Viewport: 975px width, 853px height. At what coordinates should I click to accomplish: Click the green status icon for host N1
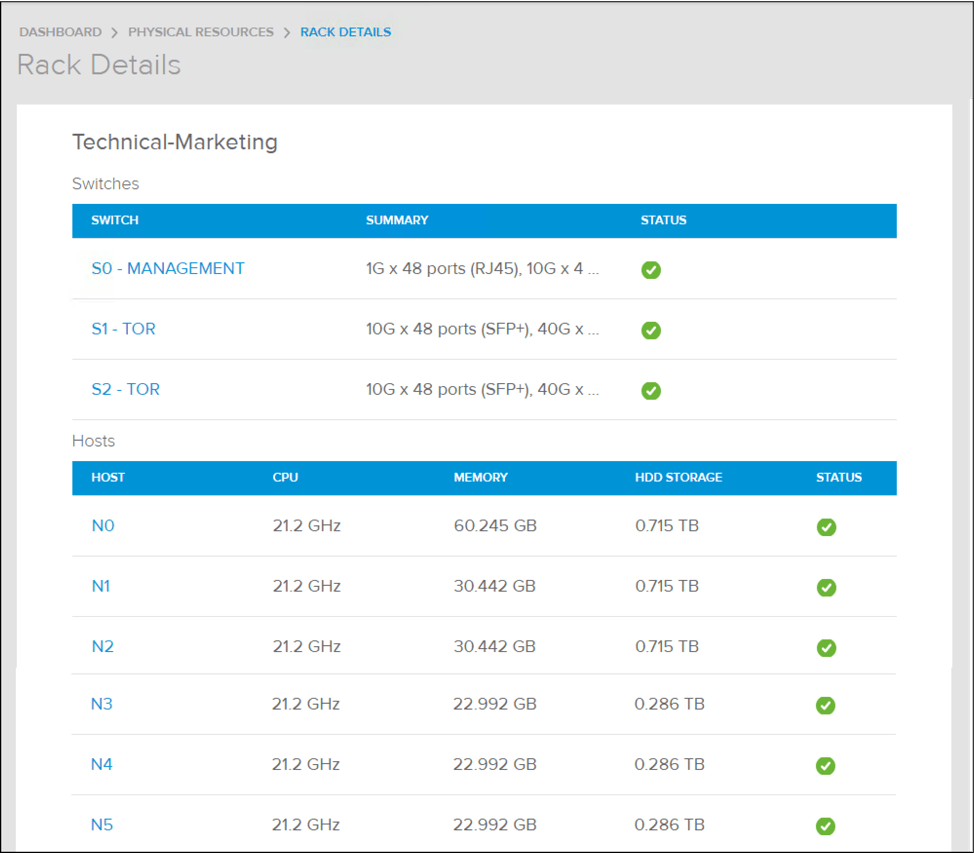[x=826, y=587]
